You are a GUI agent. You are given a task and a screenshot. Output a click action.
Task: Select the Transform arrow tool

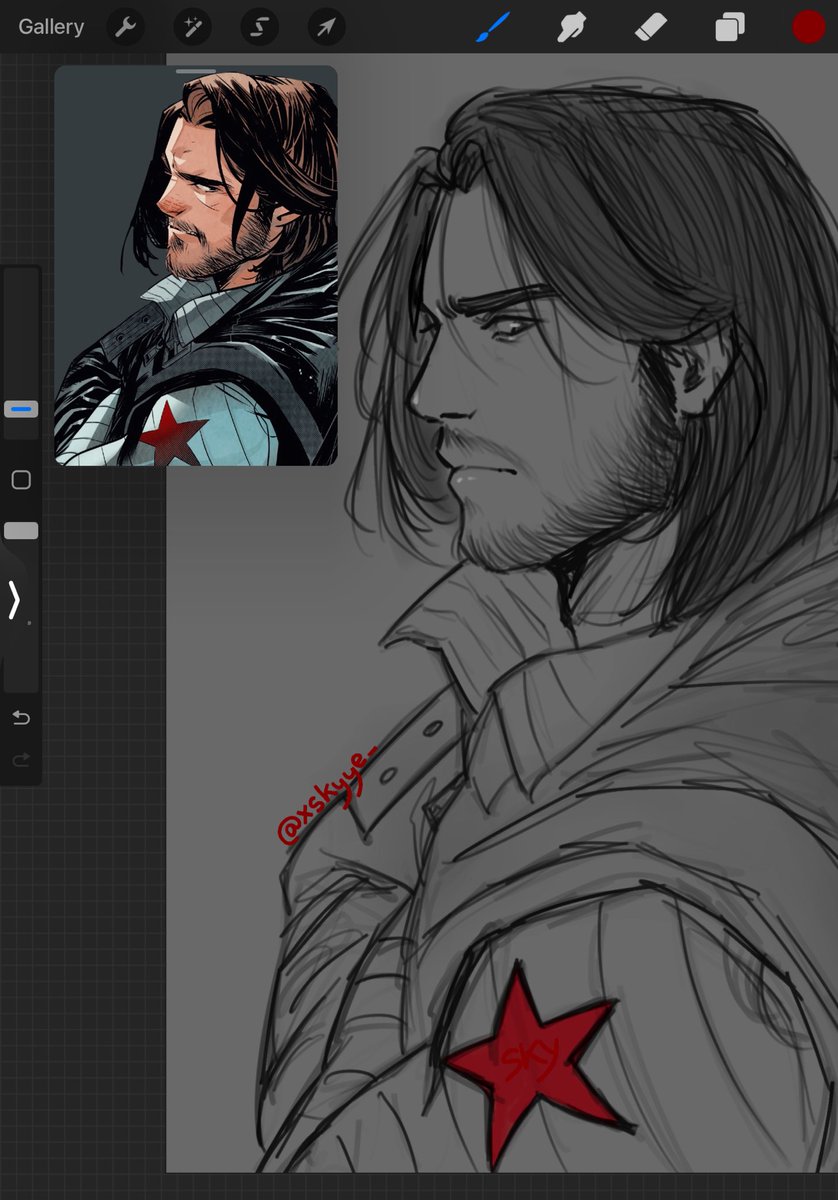pos(324,26)
